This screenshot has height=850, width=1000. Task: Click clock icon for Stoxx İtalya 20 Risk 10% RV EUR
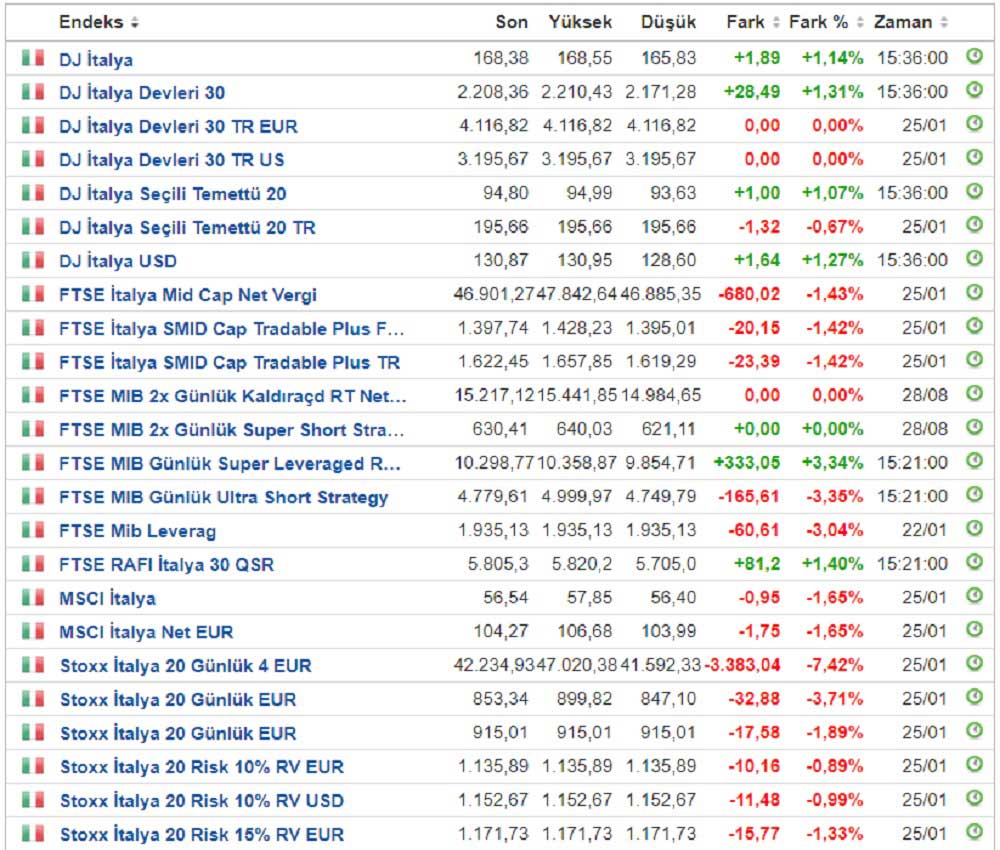[974, 764]
